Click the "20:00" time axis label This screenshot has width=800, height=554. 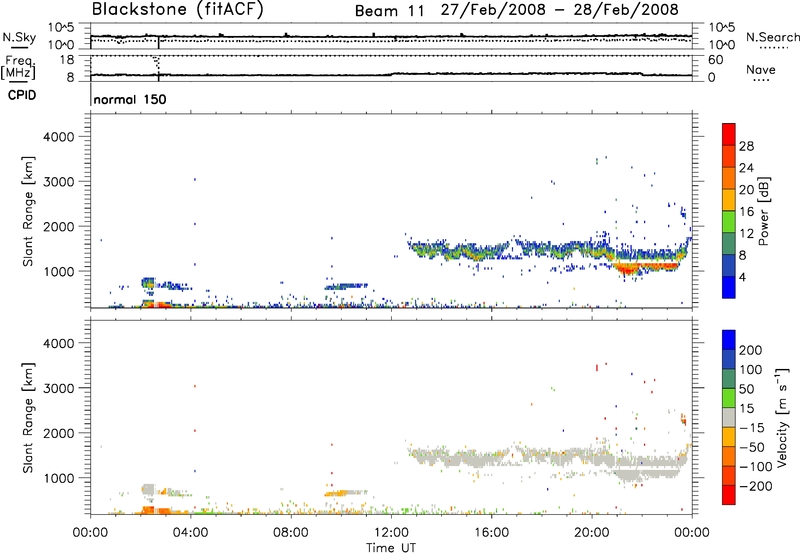tap(592, 533)
